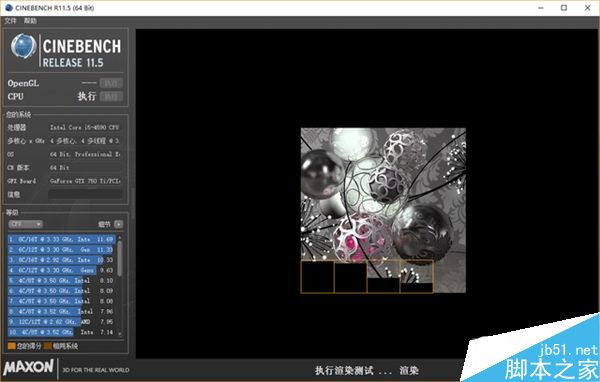Click the CPU run button
Screen dimensions: 600x382
point(111,96)
